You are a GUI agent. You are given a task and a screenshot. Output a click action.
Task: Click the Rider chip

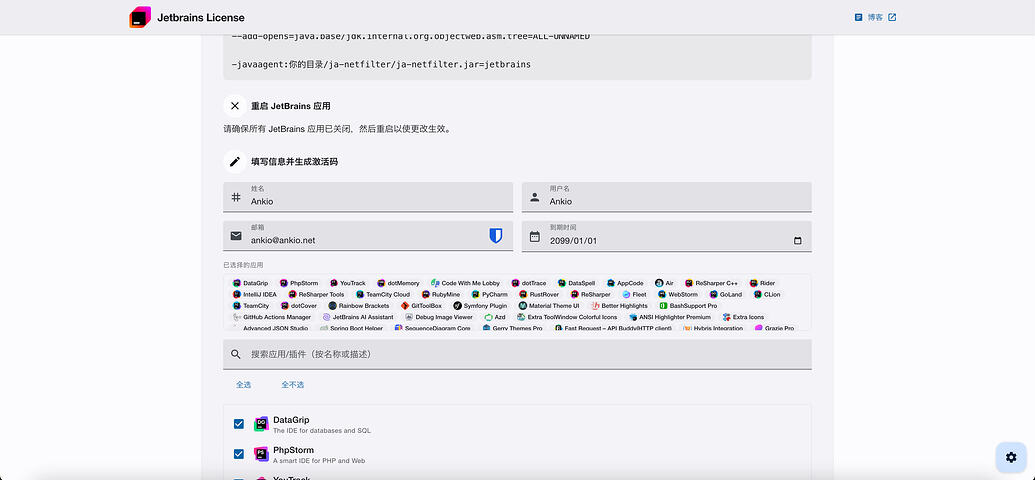click(762, 283)
